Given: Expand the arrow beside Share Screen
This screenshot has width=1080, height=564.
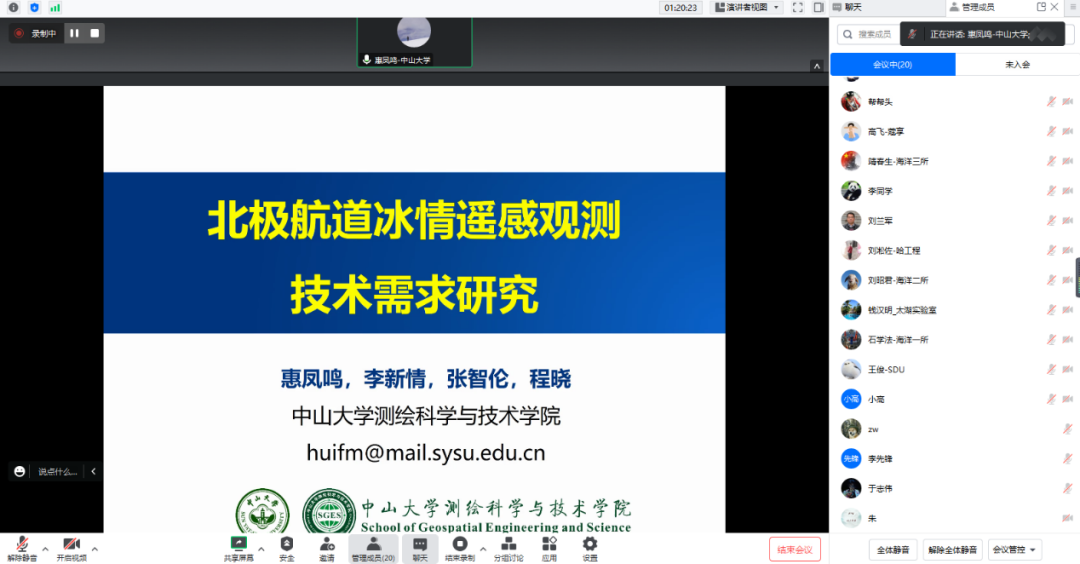Looking at the screenshot, I should click(x=261, y=548).
